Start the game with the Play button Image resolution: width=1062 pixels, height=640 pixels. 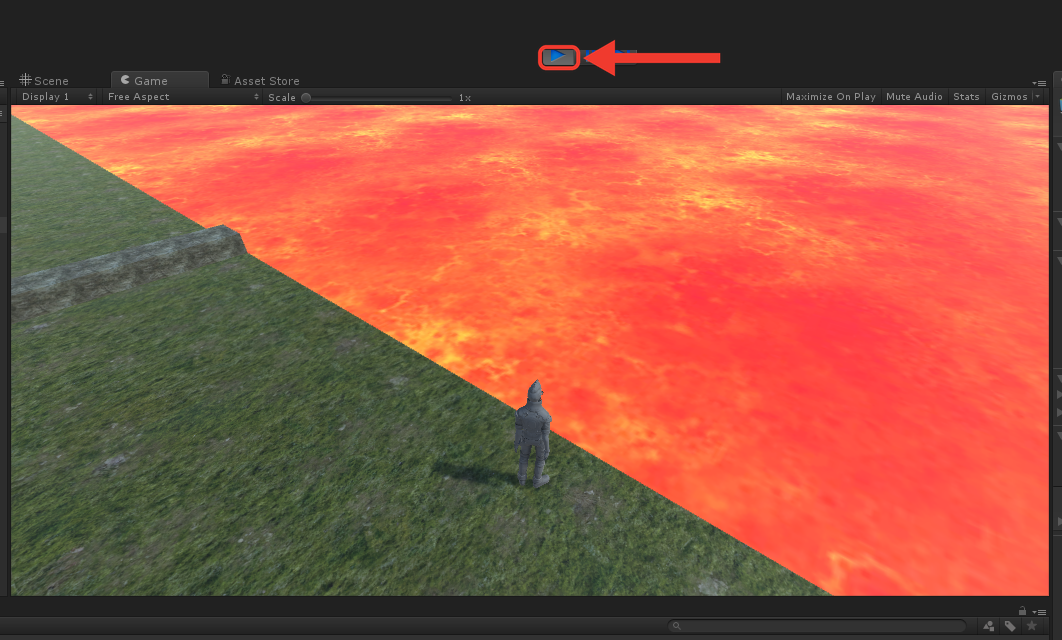(559, 57)
